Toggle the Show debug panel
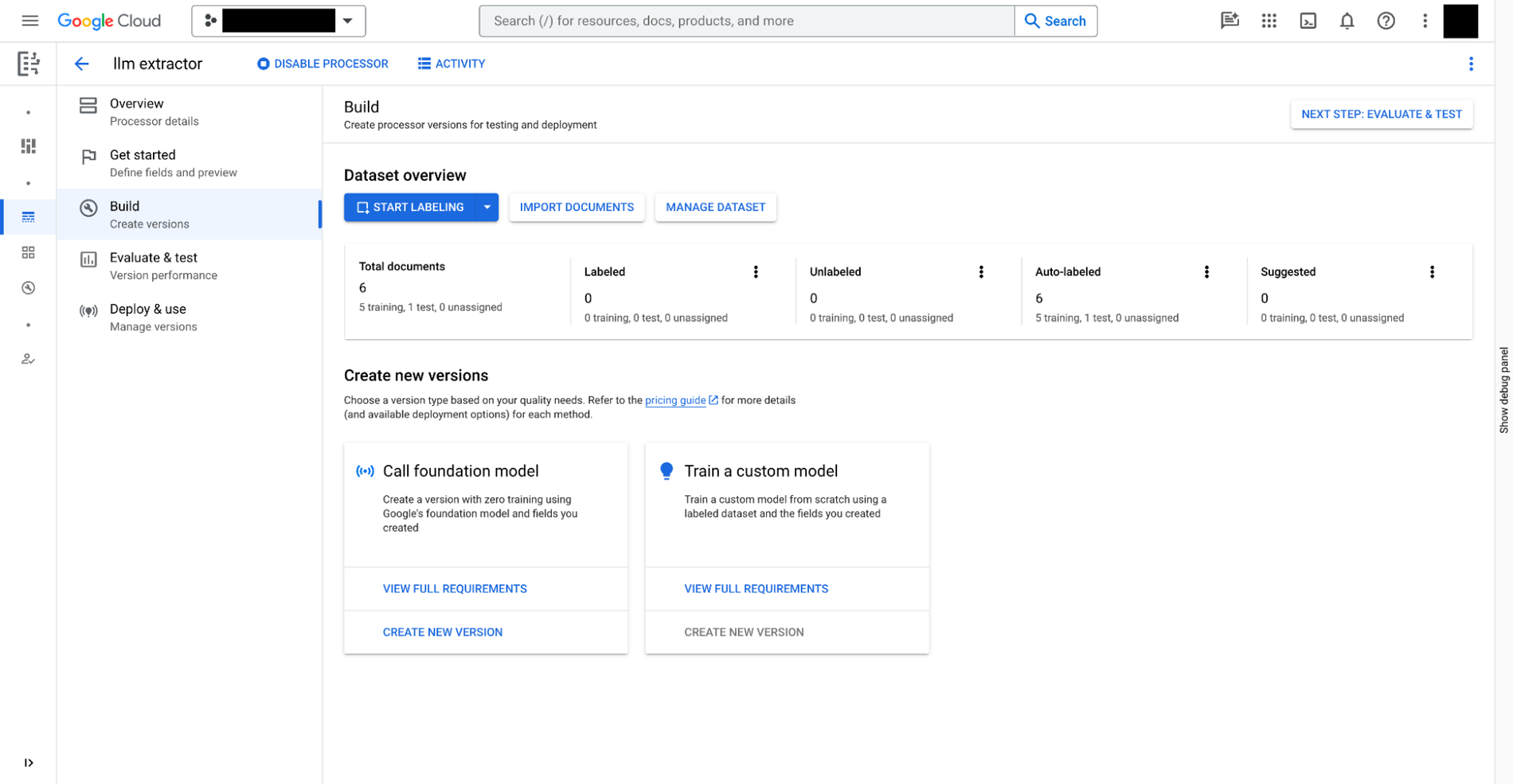 click(1503, 389)
